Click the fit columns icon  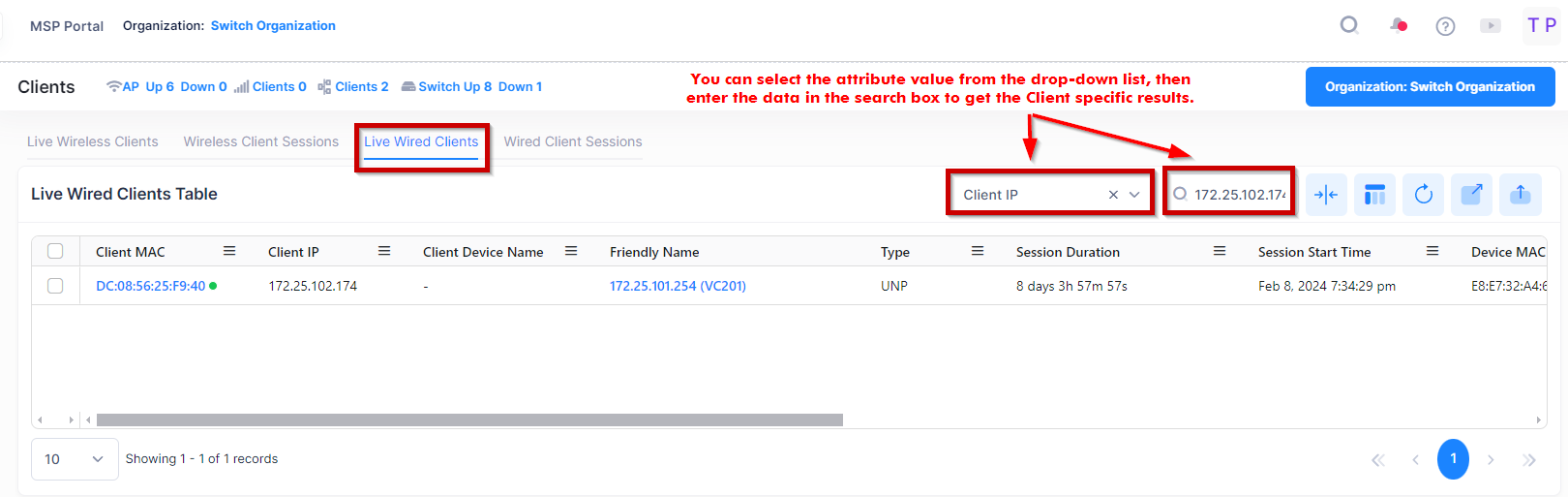[x=1326, y=195]
